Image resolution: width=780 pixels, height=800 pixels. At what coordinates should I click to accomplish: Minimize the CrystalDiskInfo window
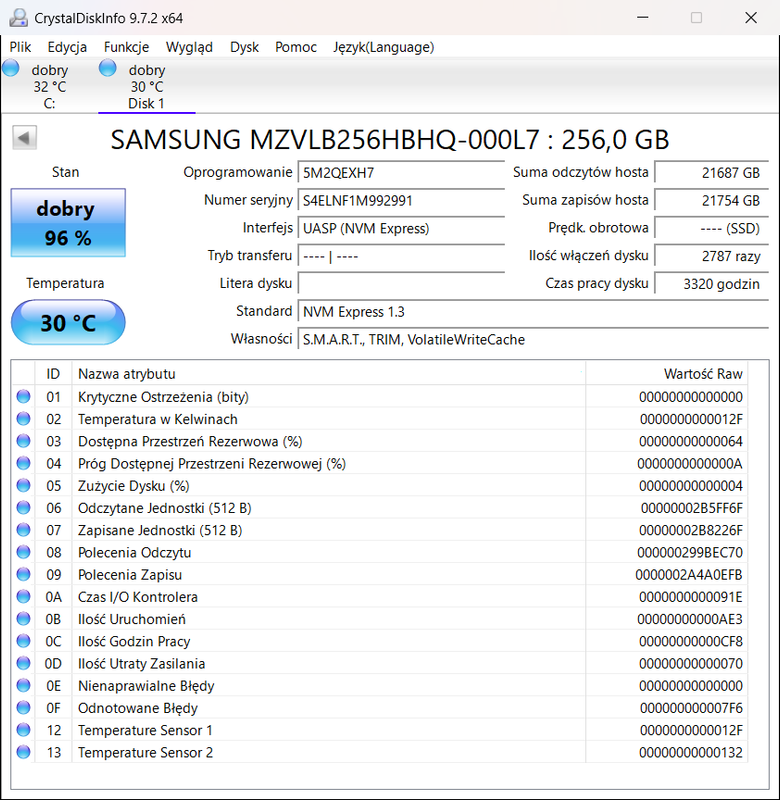click(643, 18)
